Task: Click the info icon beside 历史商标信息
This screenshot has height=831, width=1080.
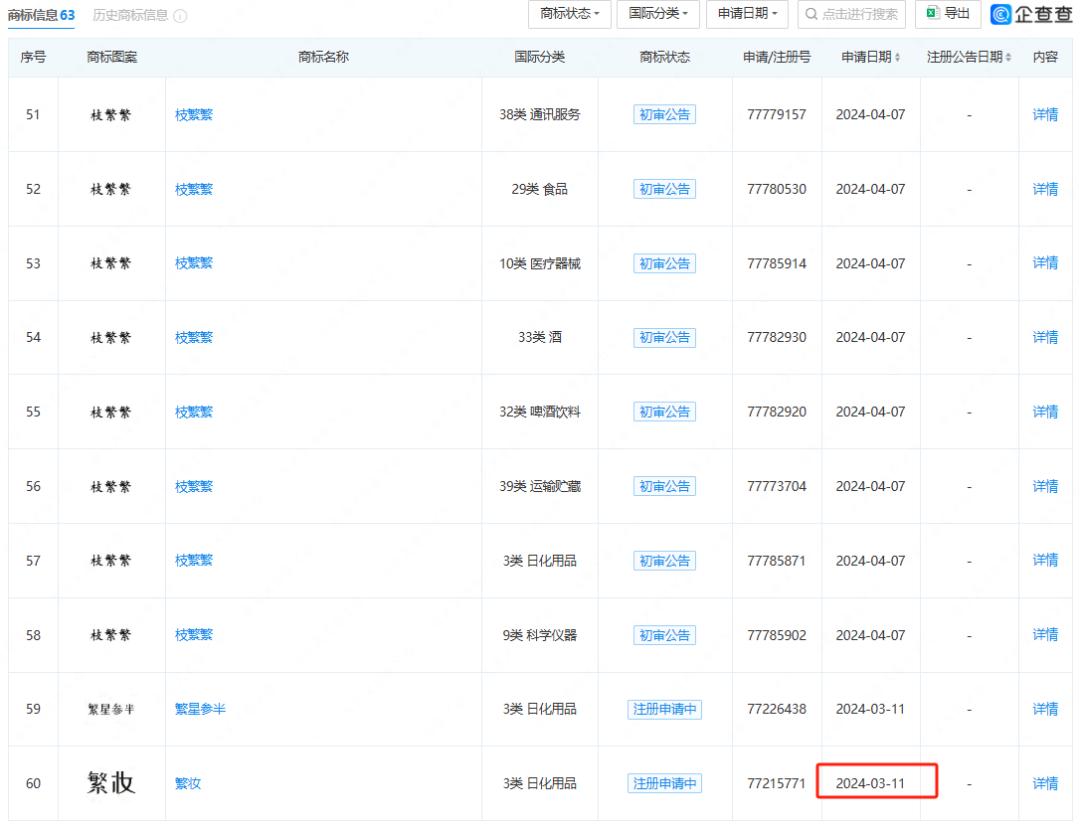Action: [x=180, y=16]
